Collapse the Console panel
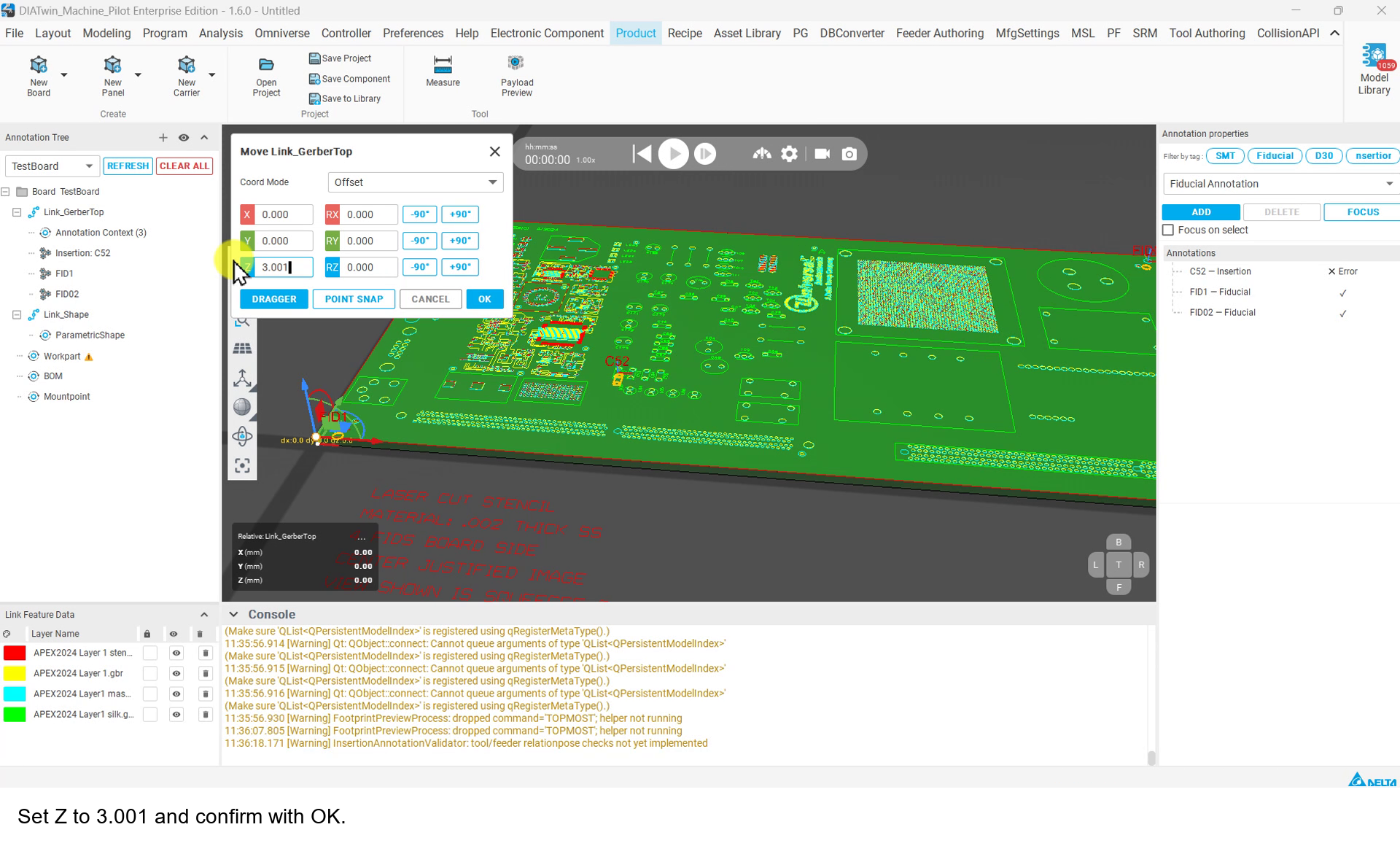Screen dimensions: 1400x846 tap(233, 615)
